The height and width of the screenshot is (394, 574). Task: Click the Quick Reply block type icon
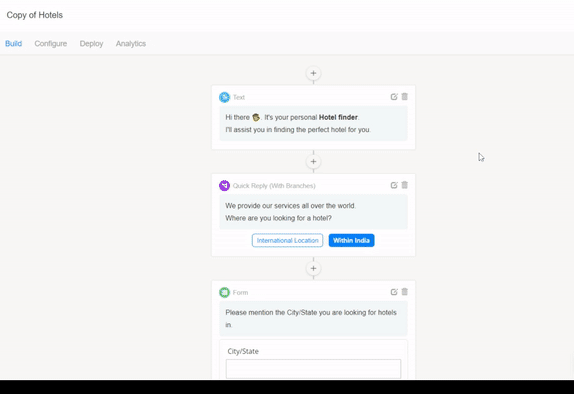coord(224,186)
